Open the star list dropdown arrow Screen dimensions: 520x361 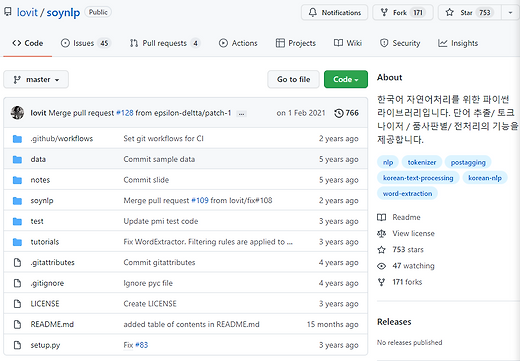(x=510, y=13)
